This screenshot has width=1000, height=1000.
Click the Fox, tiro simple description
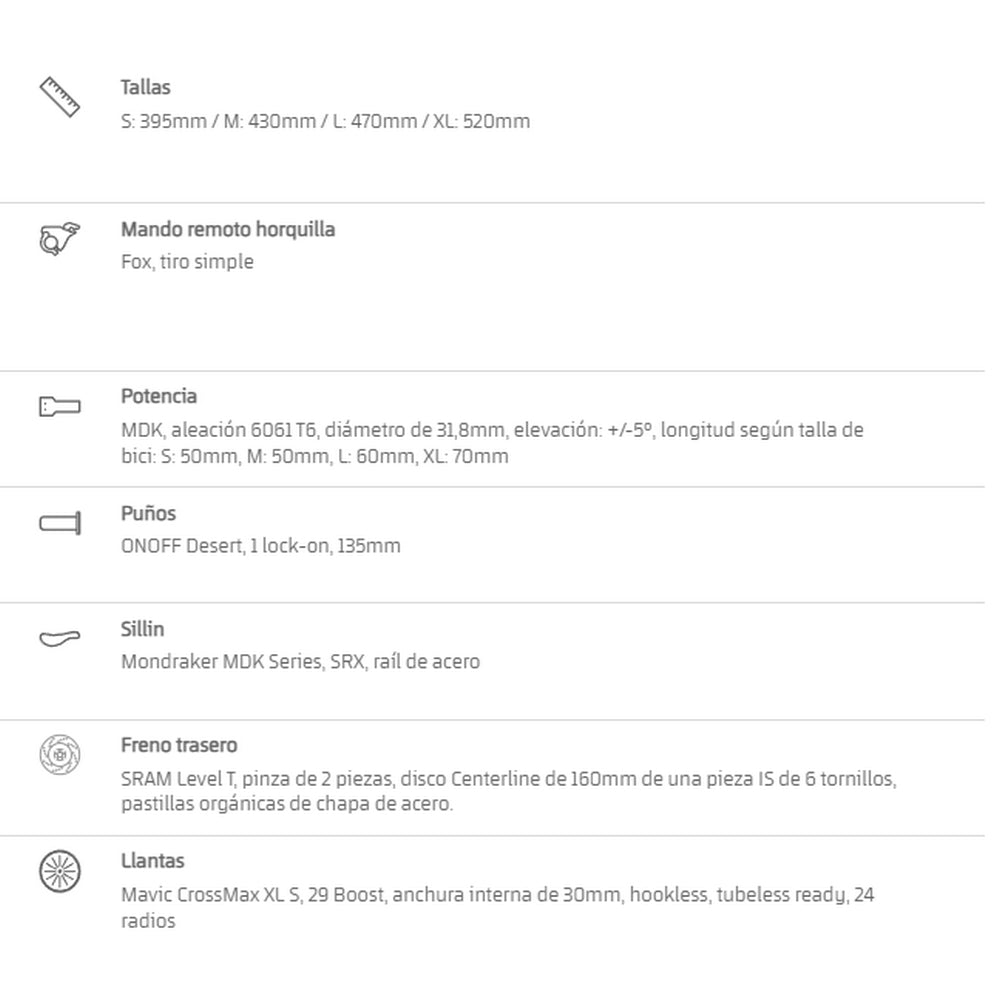[188, 261]
